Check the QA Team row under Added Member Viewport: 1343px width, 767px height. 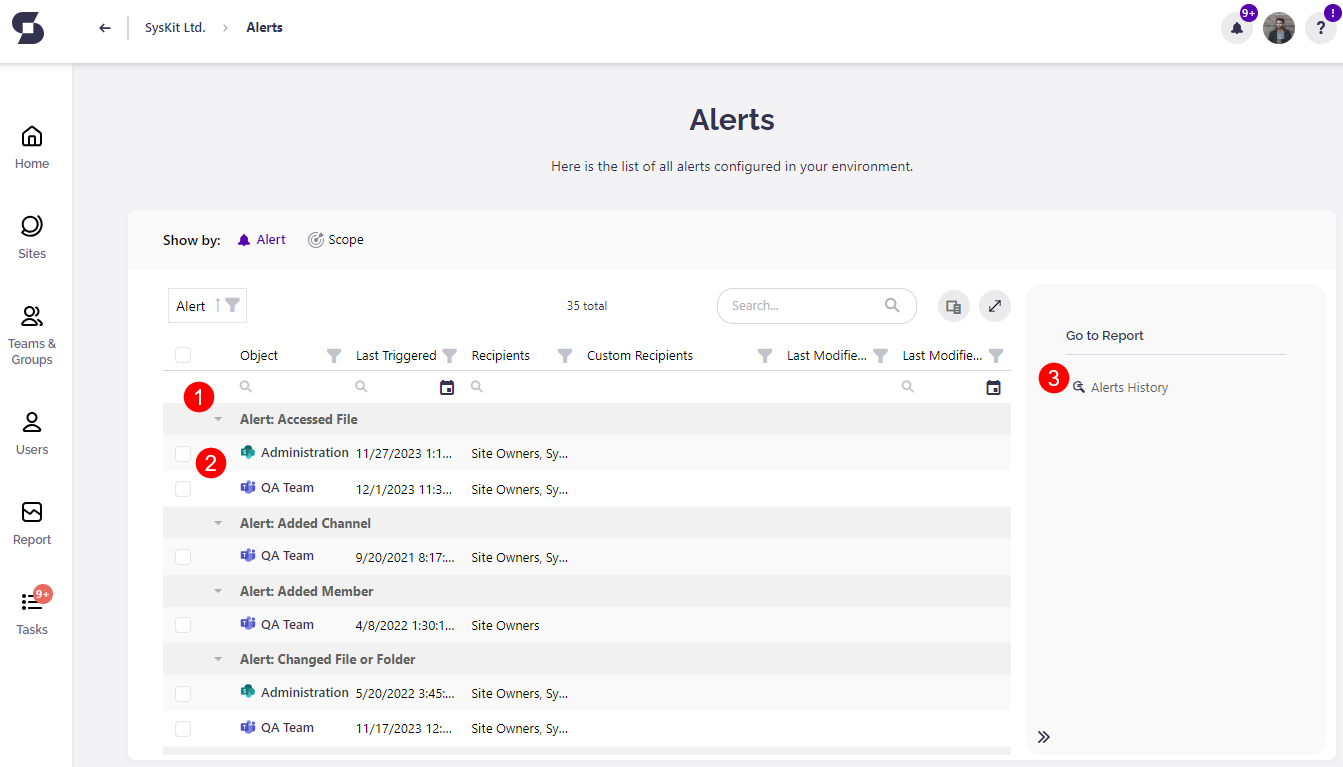[183, 625]
